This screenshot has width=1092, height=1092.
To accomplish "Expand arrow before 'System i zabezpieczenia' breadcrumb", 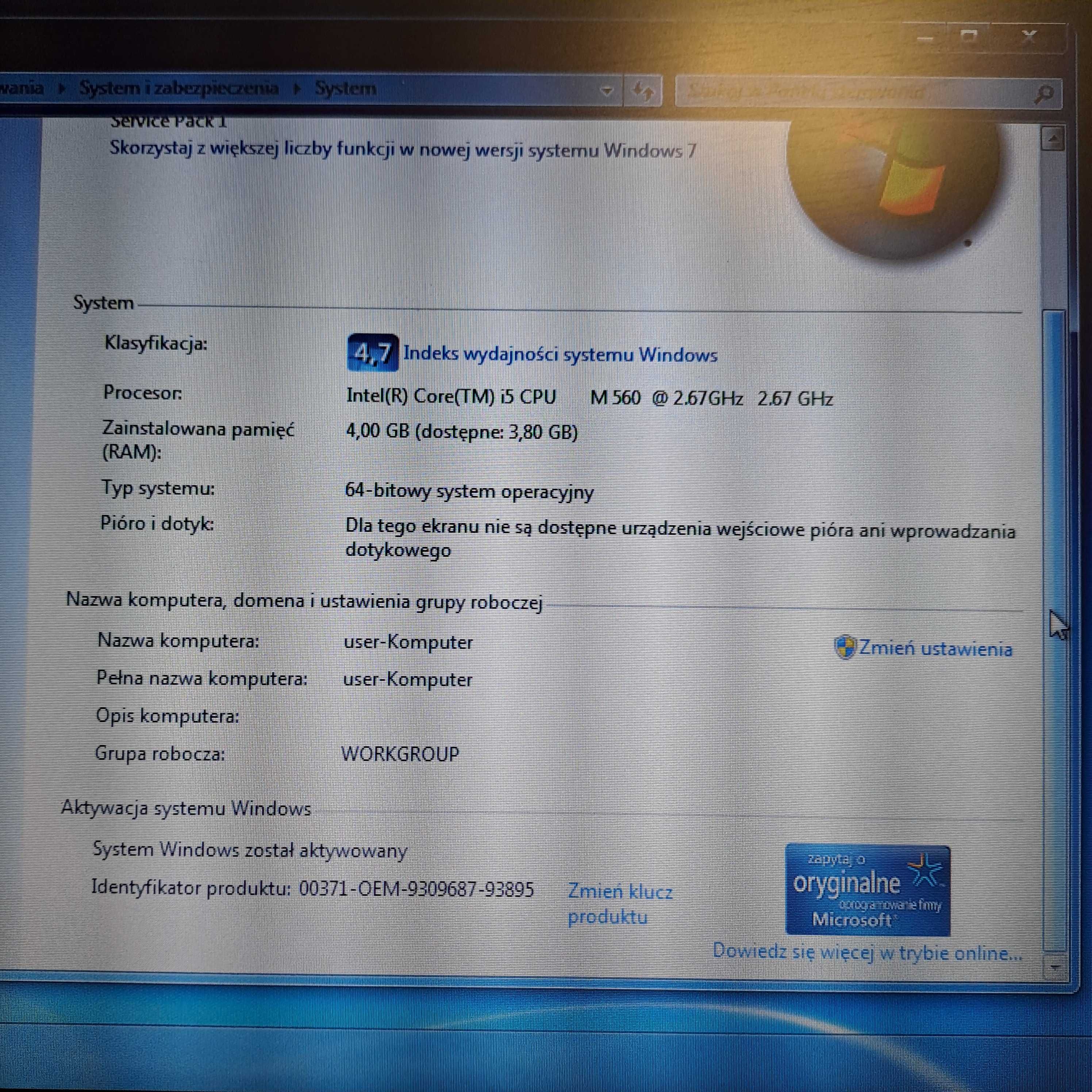I will click(x=62, y=88).
